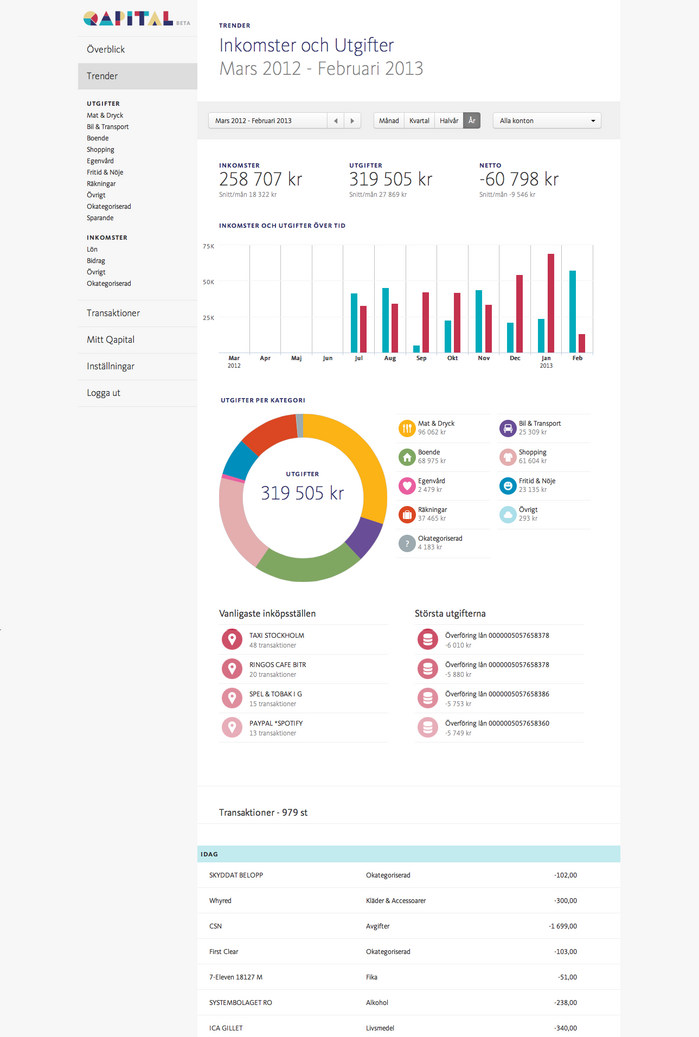The image size is (699, 1037).
Task: Click the Shopping shirt icon
Action: tap(508, 457)
